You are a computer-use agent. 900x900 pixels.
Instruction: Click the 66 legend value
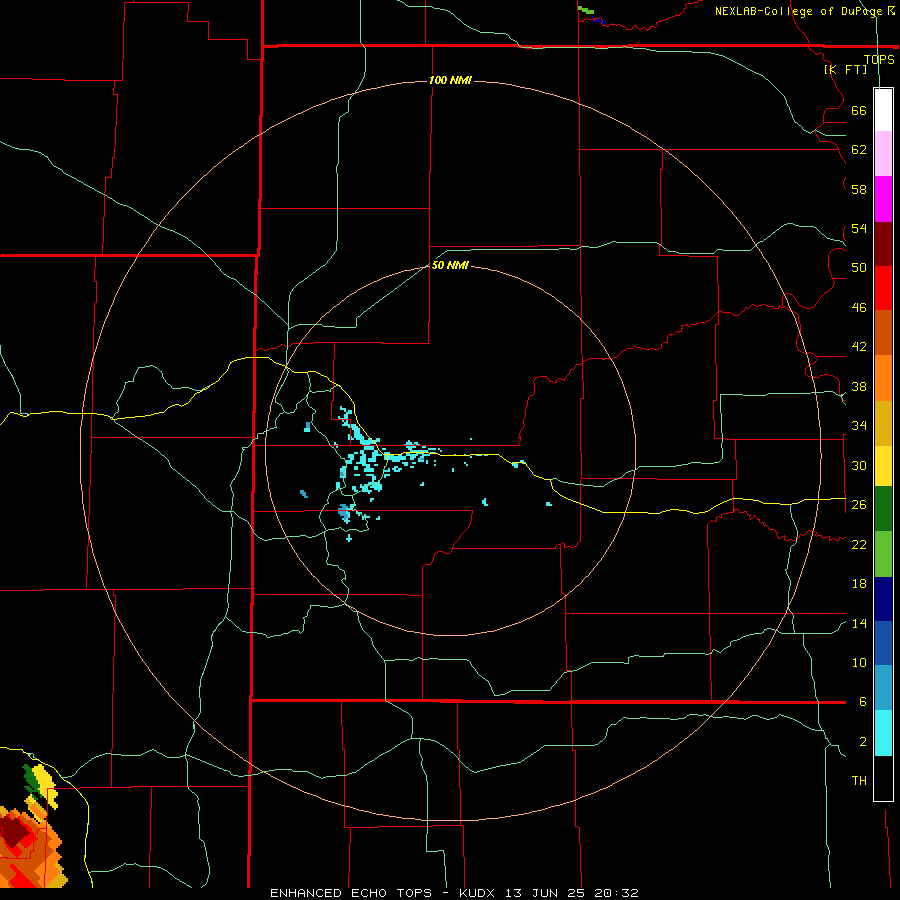click(859, 110)
